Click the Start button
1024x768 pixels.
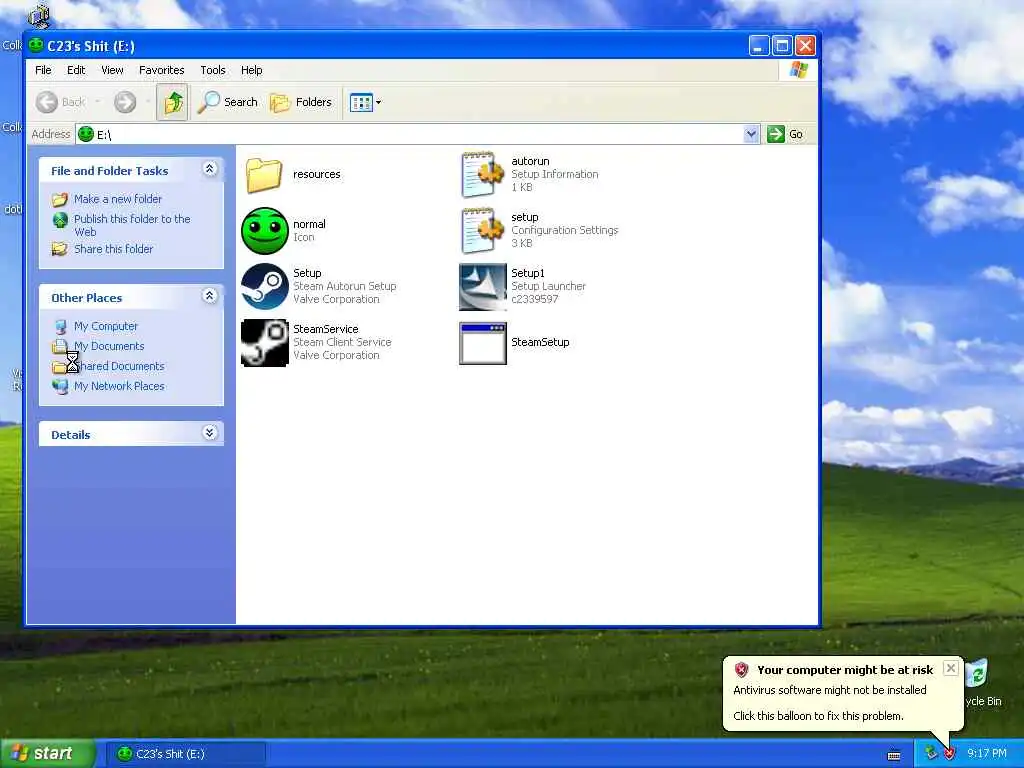click(47, 754)
